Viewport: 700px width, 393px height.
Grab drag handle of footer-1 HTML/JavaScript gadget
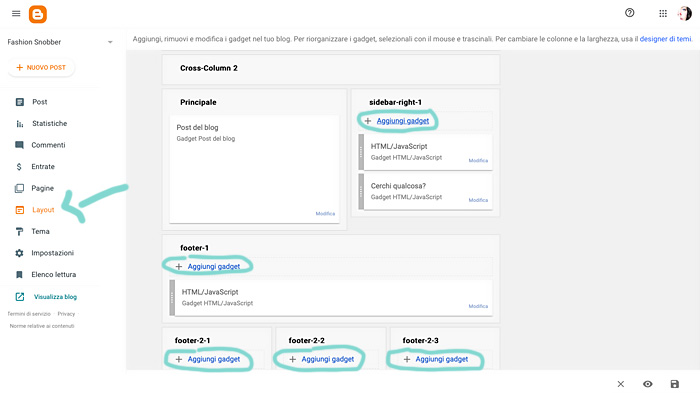click(172, 298)
